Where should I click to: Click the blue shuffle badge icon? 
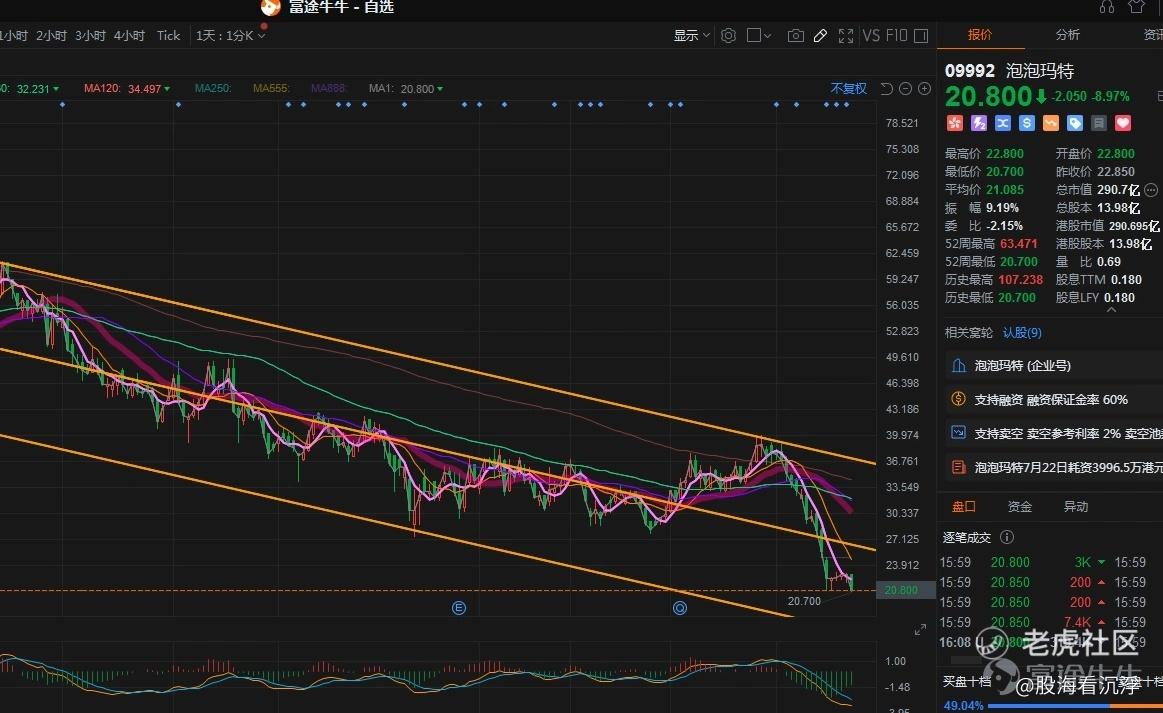[x=1003, y=123]
